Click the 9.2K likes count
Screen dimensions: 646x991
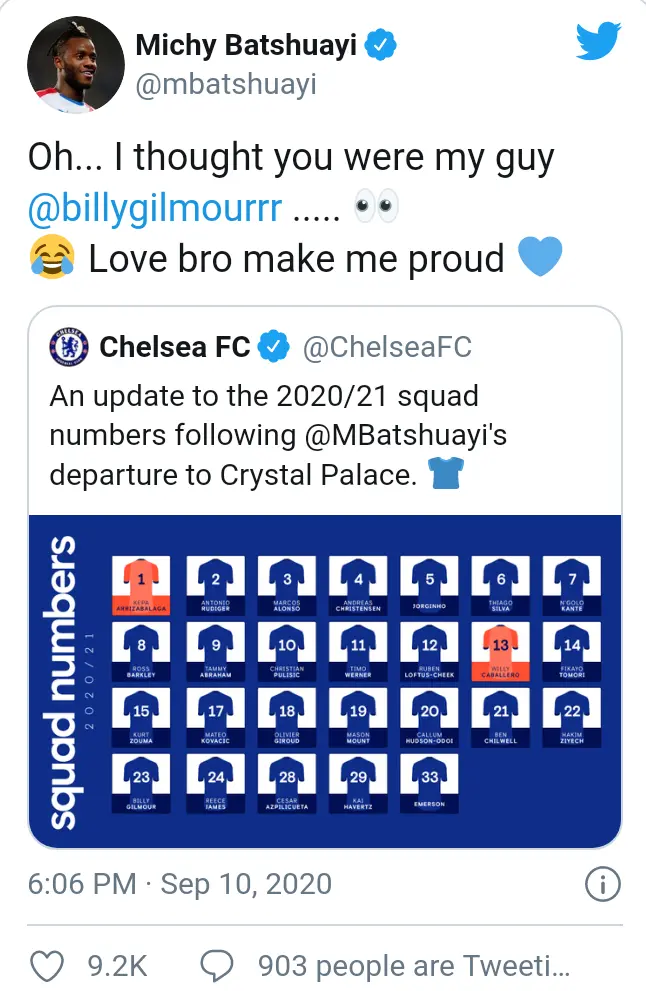point(118,964)
